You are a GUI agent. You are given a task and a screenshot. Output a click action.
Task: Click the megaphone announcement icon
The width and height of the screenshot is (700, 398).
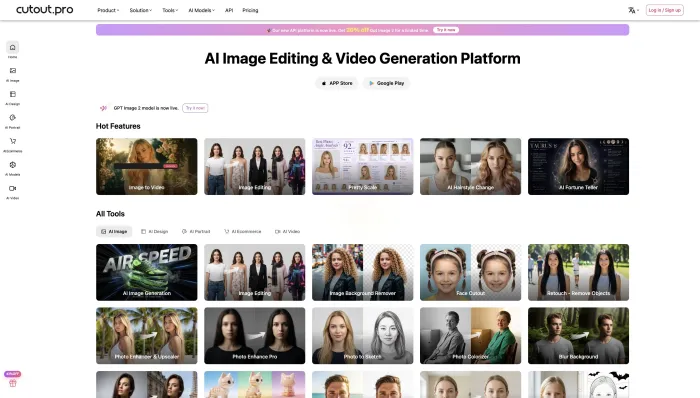click(x=103, y=108)
